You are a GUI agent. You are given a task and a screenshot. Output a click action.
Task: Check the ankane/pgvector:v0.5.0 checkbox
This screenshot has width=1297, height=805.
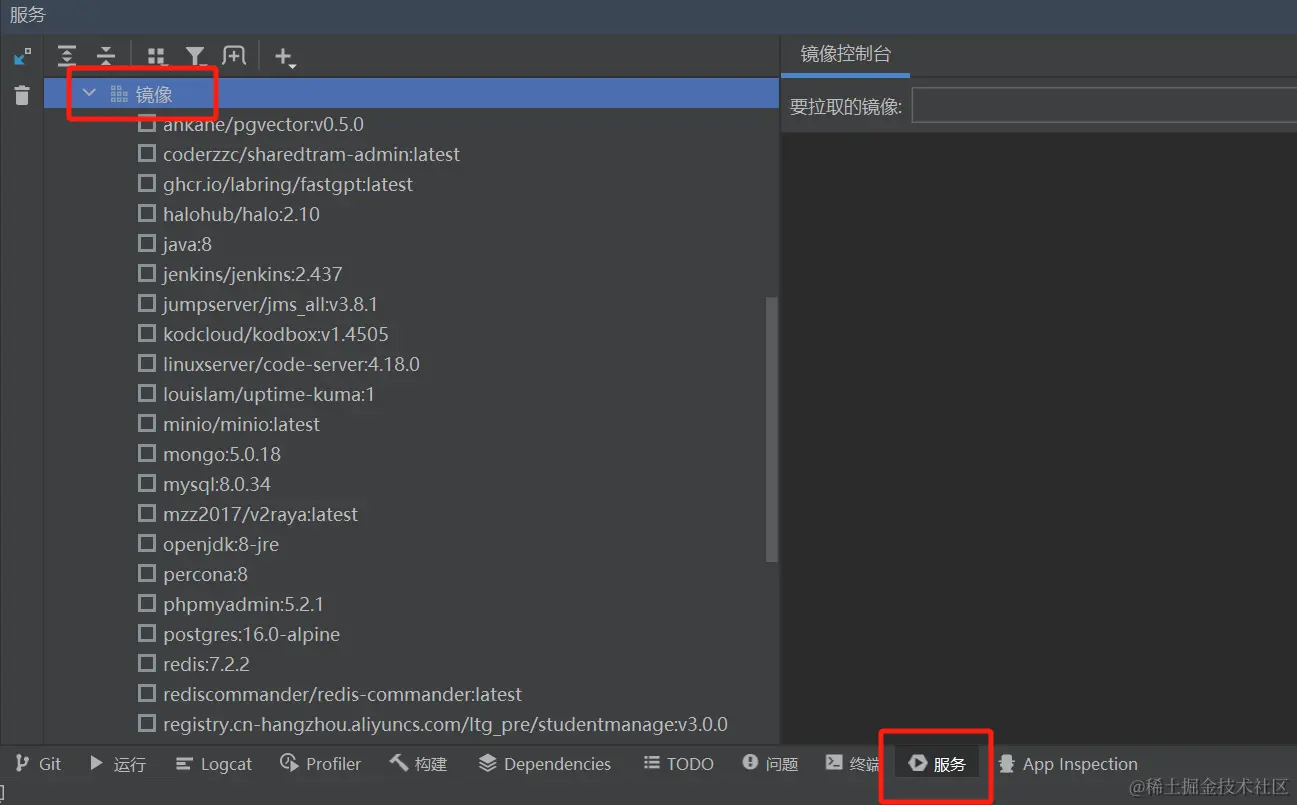[x=147, y=123]
